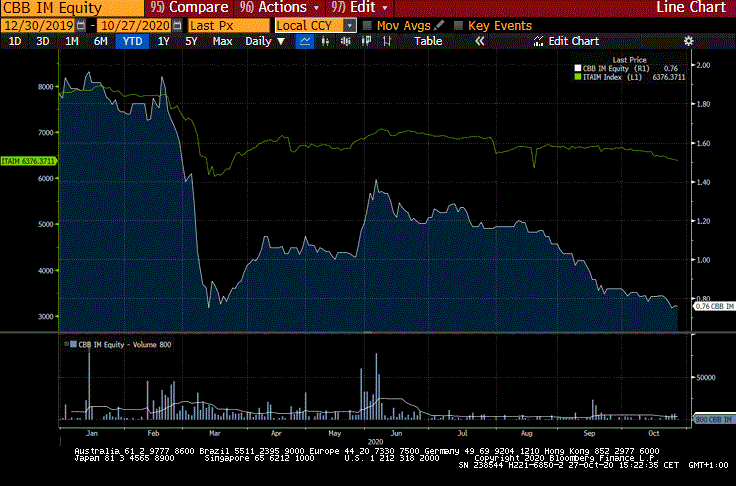Click the 0.76 CBB IM price label
Viewport: 736px width, 486px height.
tap(714, 306)
